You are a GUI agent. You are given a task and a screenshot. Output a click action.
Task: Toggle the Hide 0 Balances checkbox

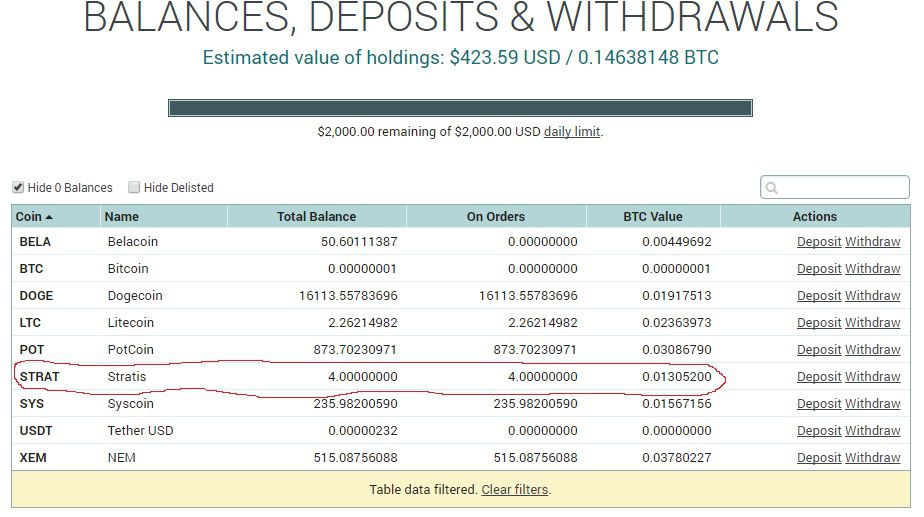click(x=18, y=187)
